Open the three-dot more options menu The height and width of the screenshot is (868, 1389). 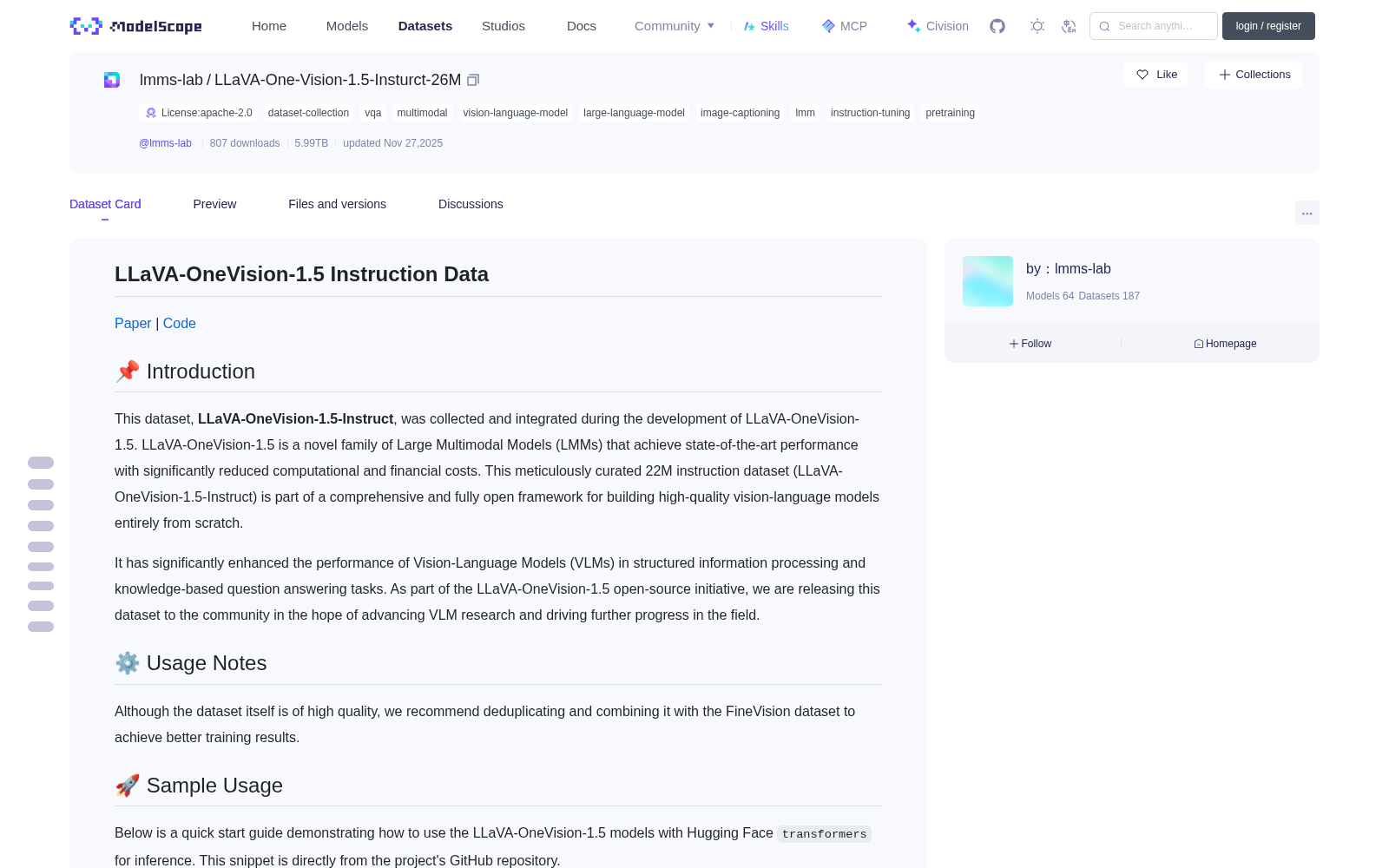click(1307, 214)
